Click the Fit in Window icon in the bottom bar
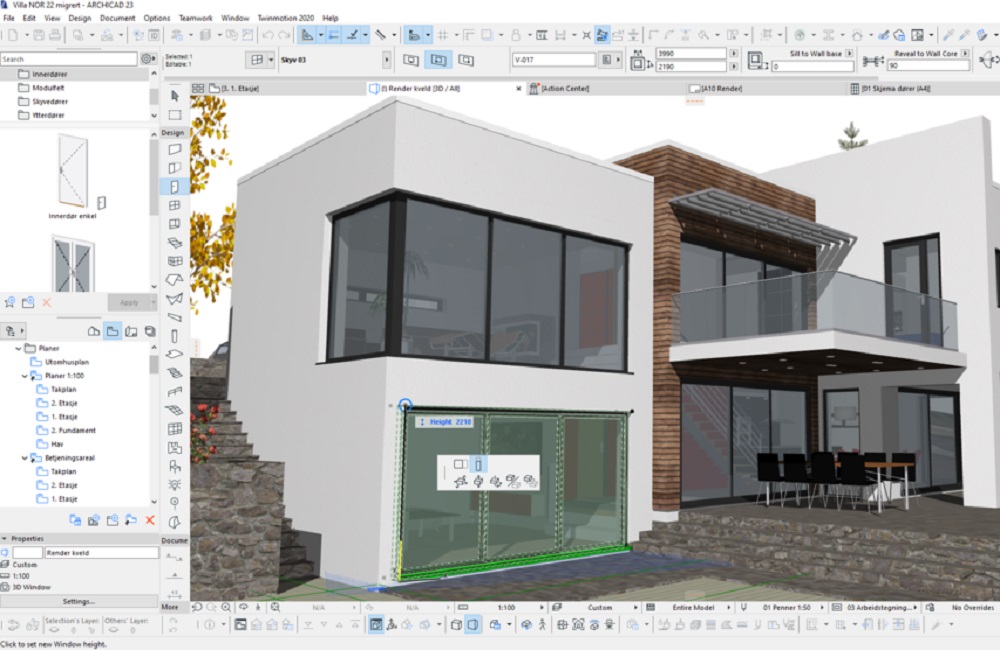1000x650 pixels. click(275, 607)
